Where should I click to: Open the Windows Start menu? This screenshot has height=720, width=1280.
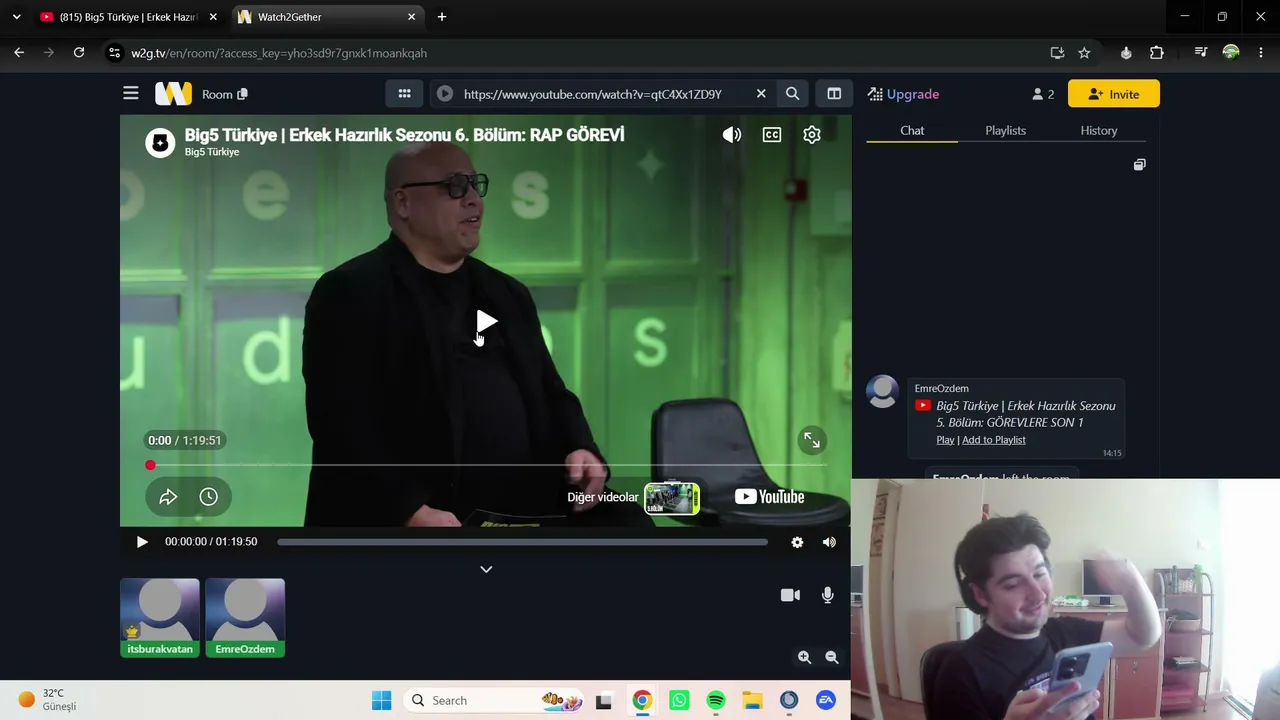coord(381,701)
